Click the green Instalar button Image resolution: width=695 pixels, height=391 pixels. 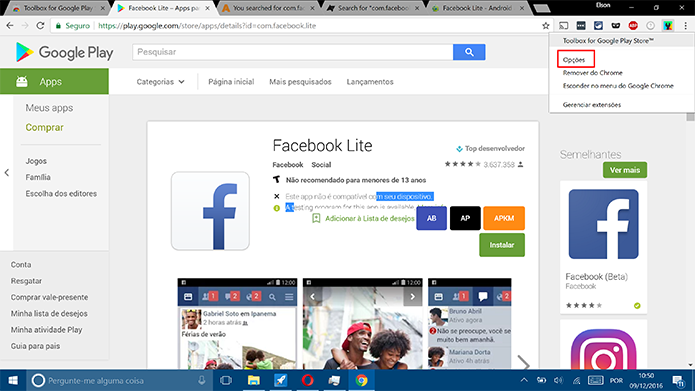pyautogui.click(x=502, y=245)
